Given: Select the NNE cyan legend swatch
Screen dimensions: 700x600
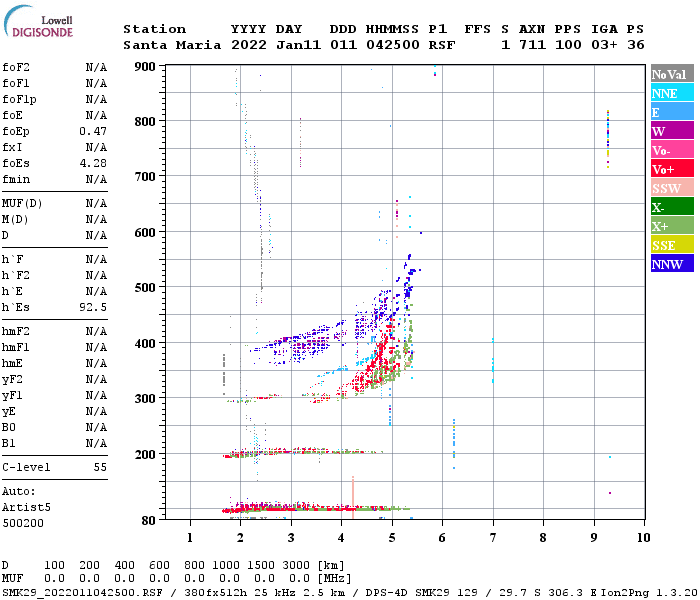Looking at the screenshot, I should [x=672, y=93].
